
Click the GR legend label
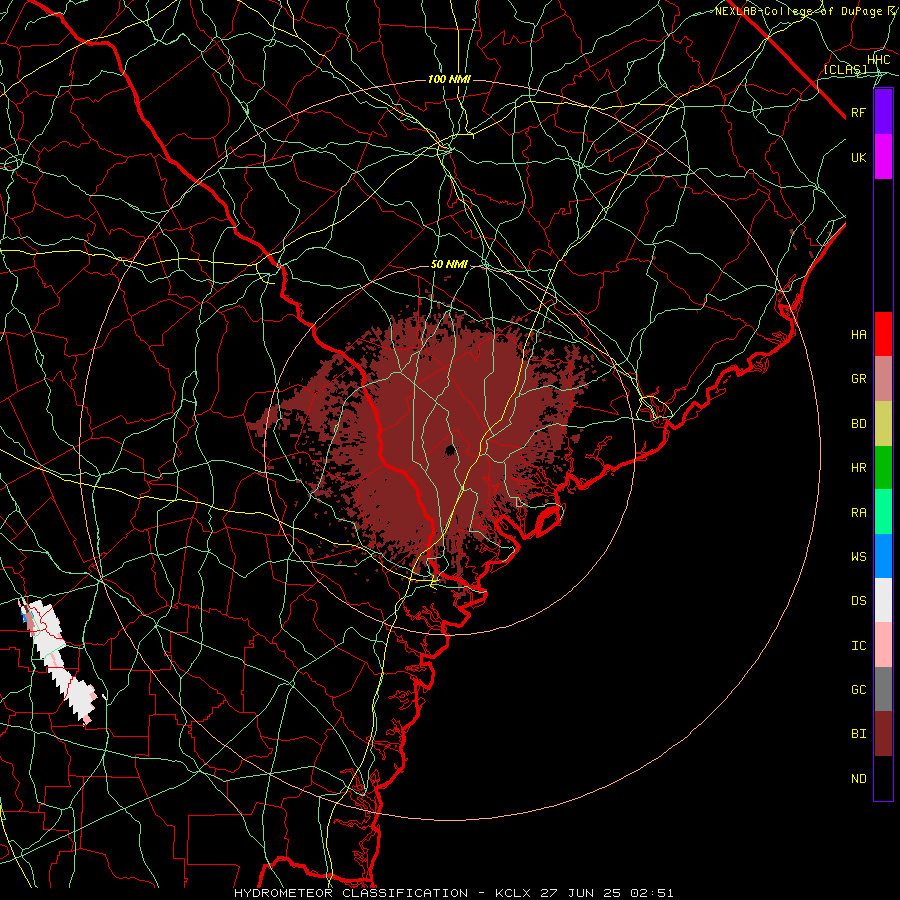coord(859,379)
